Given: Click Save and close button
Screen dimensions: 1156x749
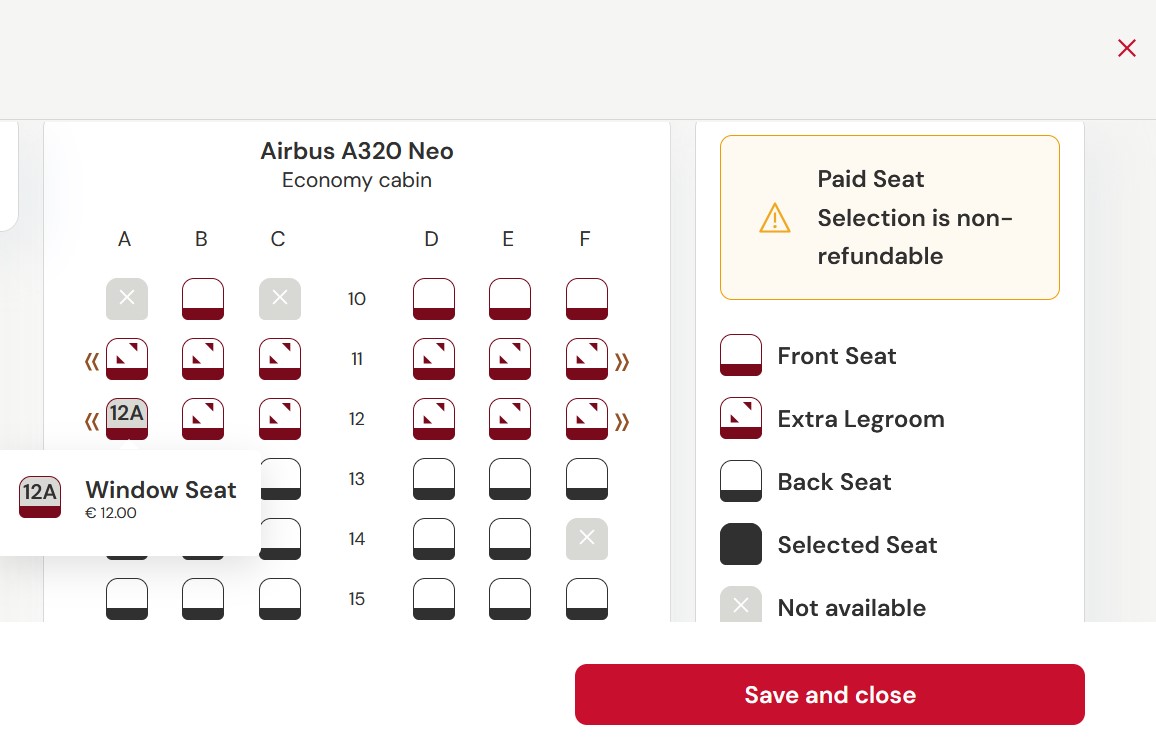Looking at the screenshot, I should pyautogui.click(x=829, y=694).
